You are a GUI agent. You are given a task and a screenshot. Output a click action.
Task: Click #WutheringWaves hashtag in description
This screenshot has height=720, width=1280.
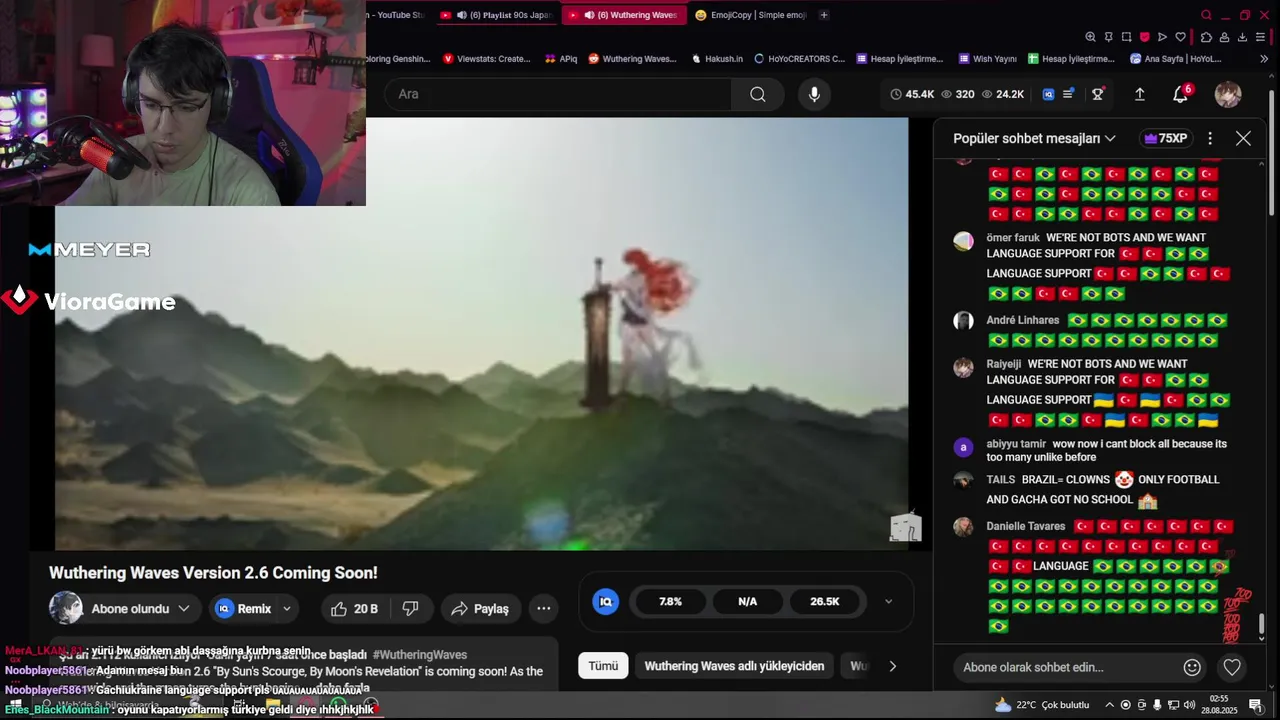420,655
